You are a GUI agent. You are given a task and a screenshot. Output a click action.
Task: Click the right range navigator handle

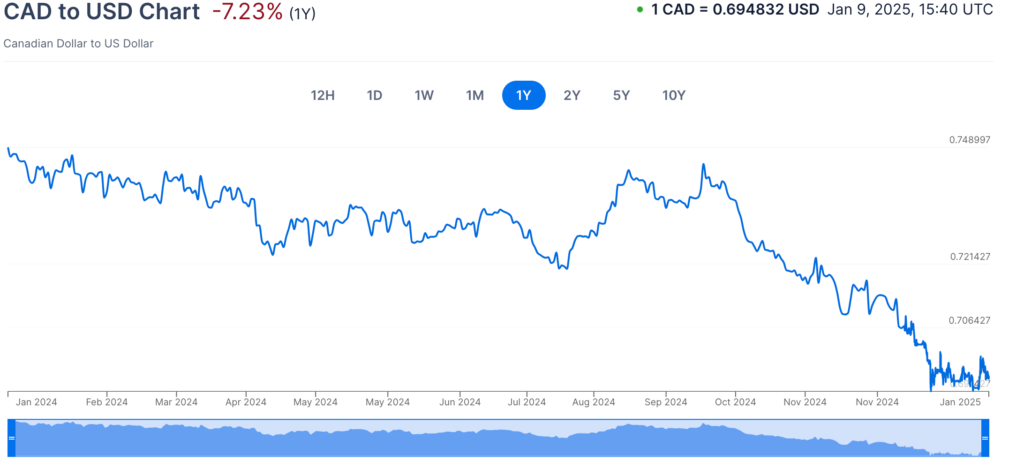pyautogui.click(x=984, y=438)
